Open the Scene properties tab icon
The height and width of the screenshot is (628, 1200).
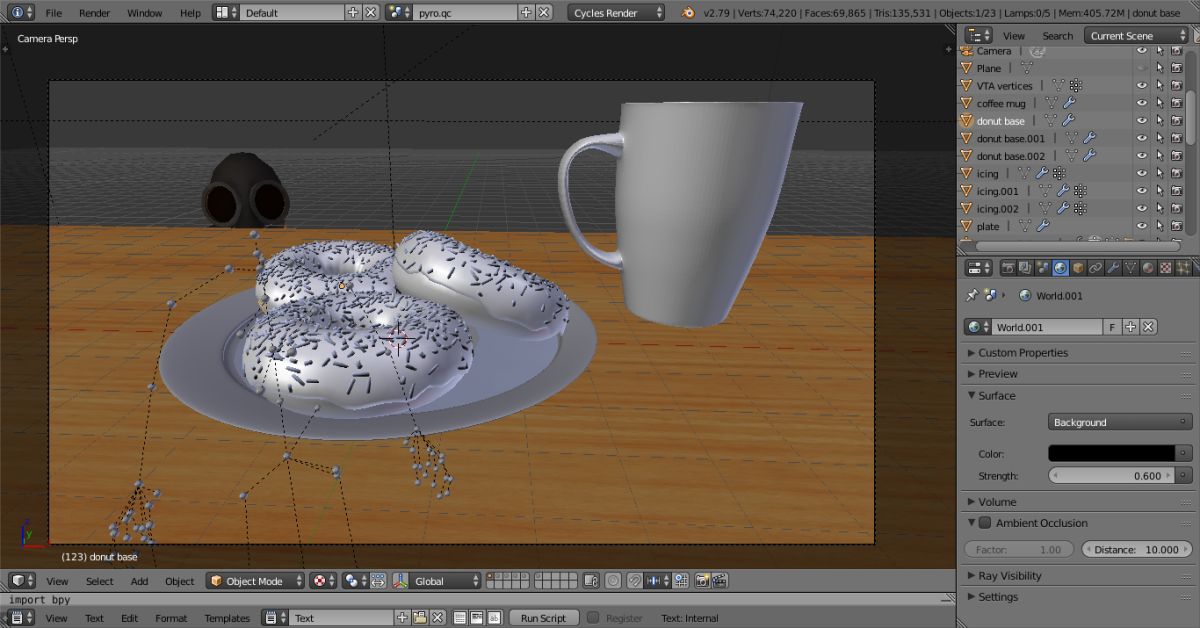[x=1043, y=268]
